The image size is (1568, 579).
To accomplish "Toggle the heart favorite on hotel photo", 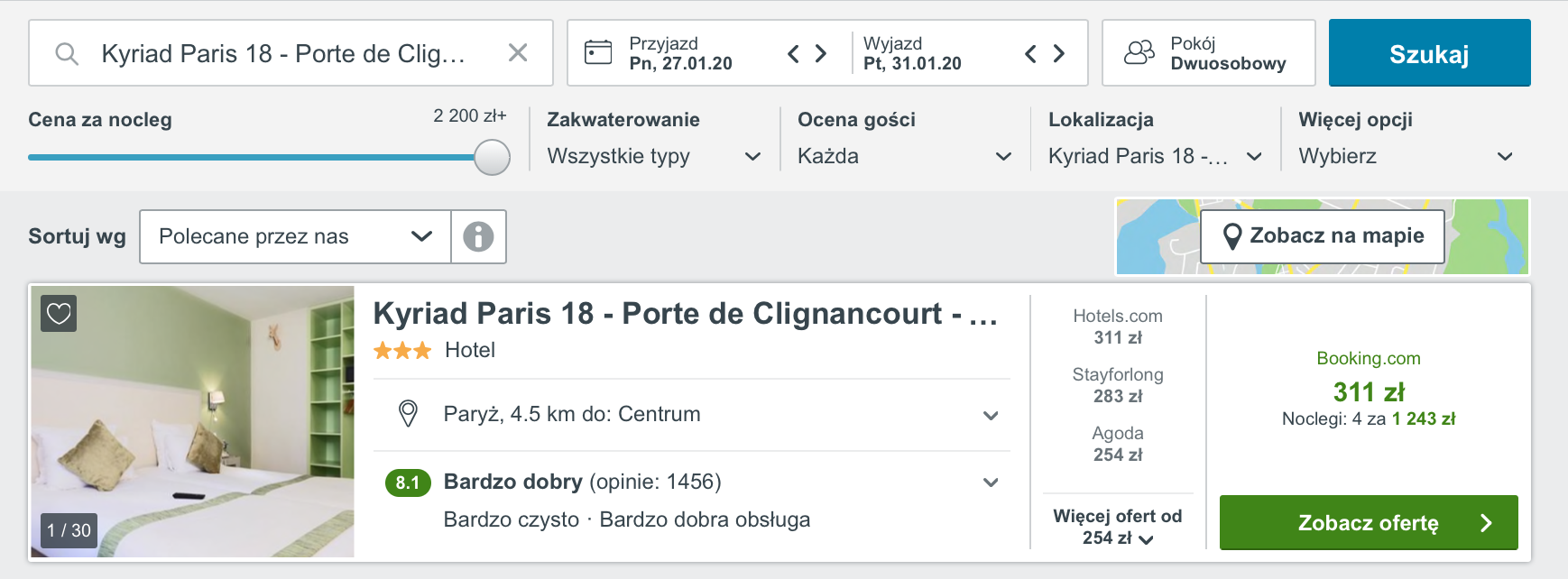I will click(x=59, y=314).
